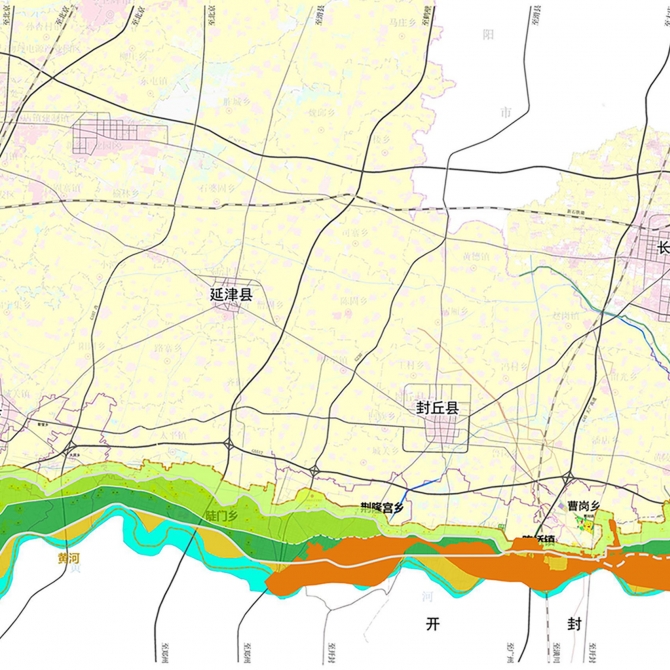This screenshot has height=670, width=670.
Task: Select the 长 label at right edge
Action: (x=662, y=249)
